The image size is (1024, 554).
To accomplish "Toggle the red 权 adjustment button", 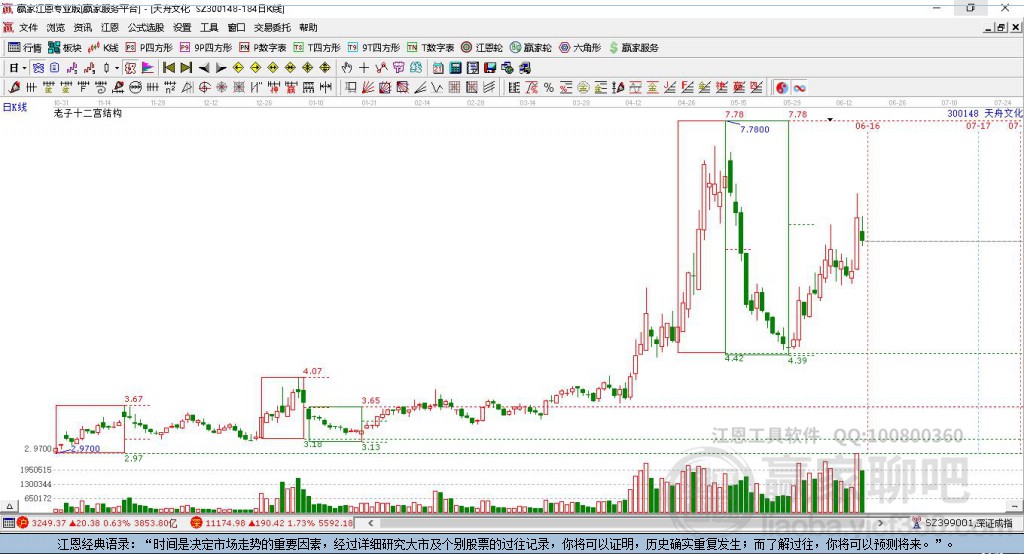I will coord(131,68).
